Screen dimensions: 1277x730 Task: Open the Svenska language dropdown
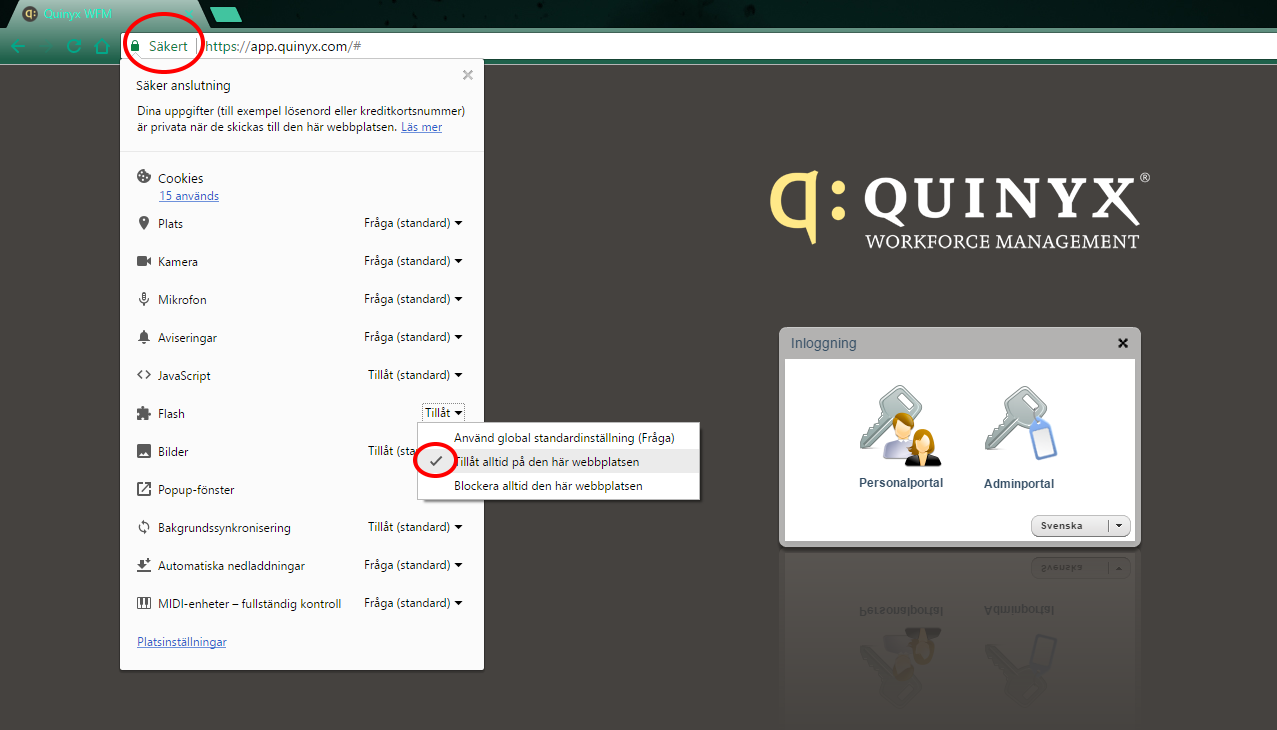tap(1080, 525)
